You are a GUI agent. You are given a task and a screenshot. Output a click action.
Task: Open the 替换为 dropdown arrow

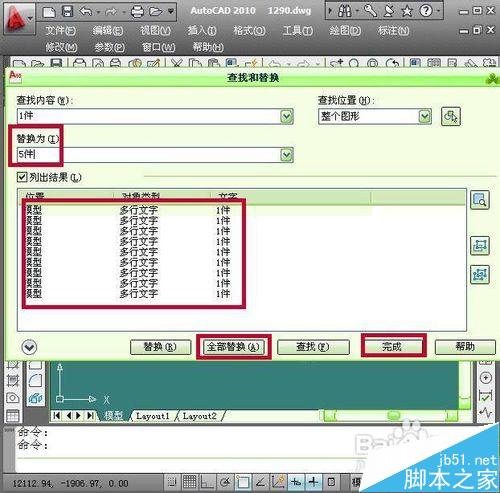[286, 155]
